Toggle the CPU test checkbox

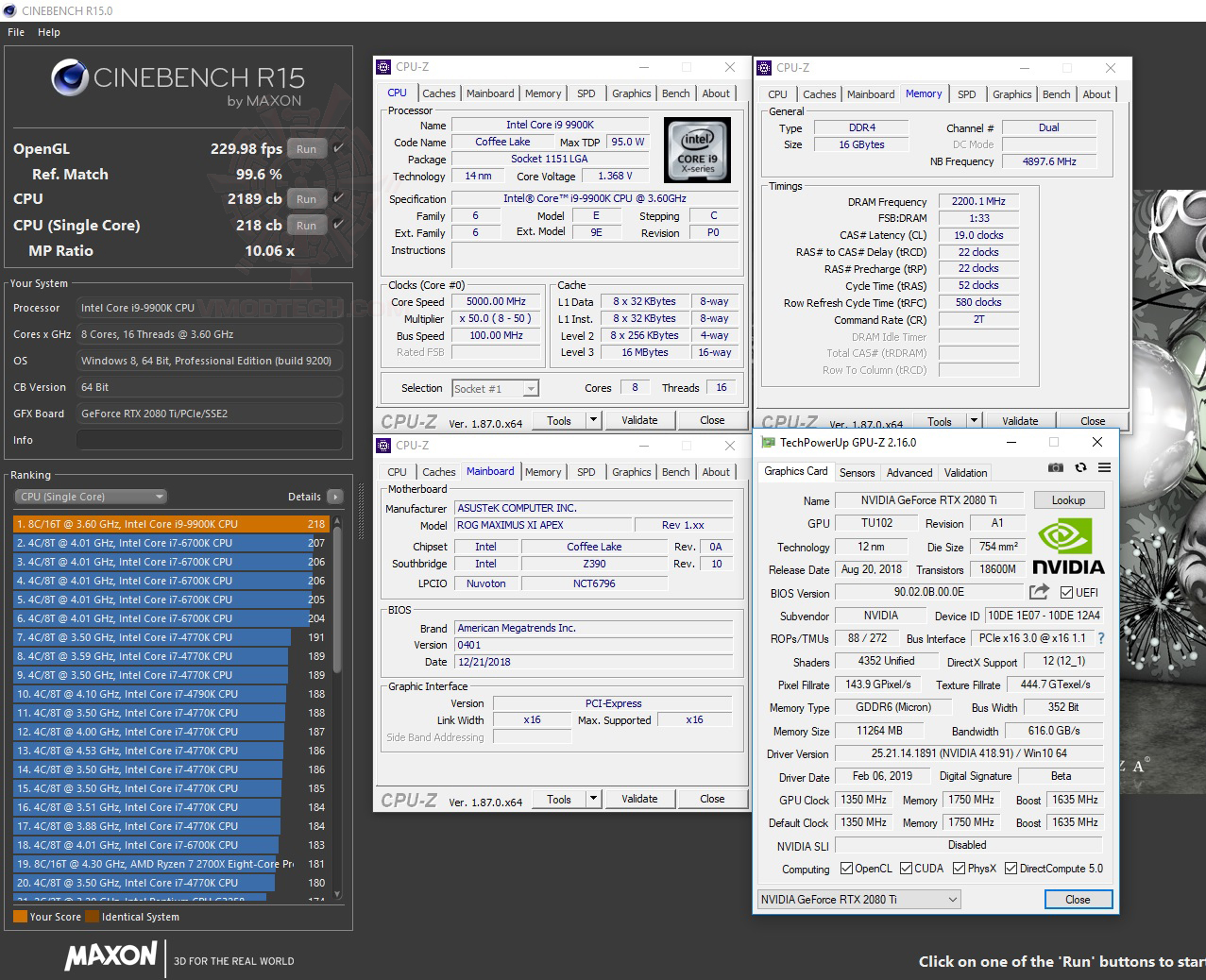click(x=338, y=198)
